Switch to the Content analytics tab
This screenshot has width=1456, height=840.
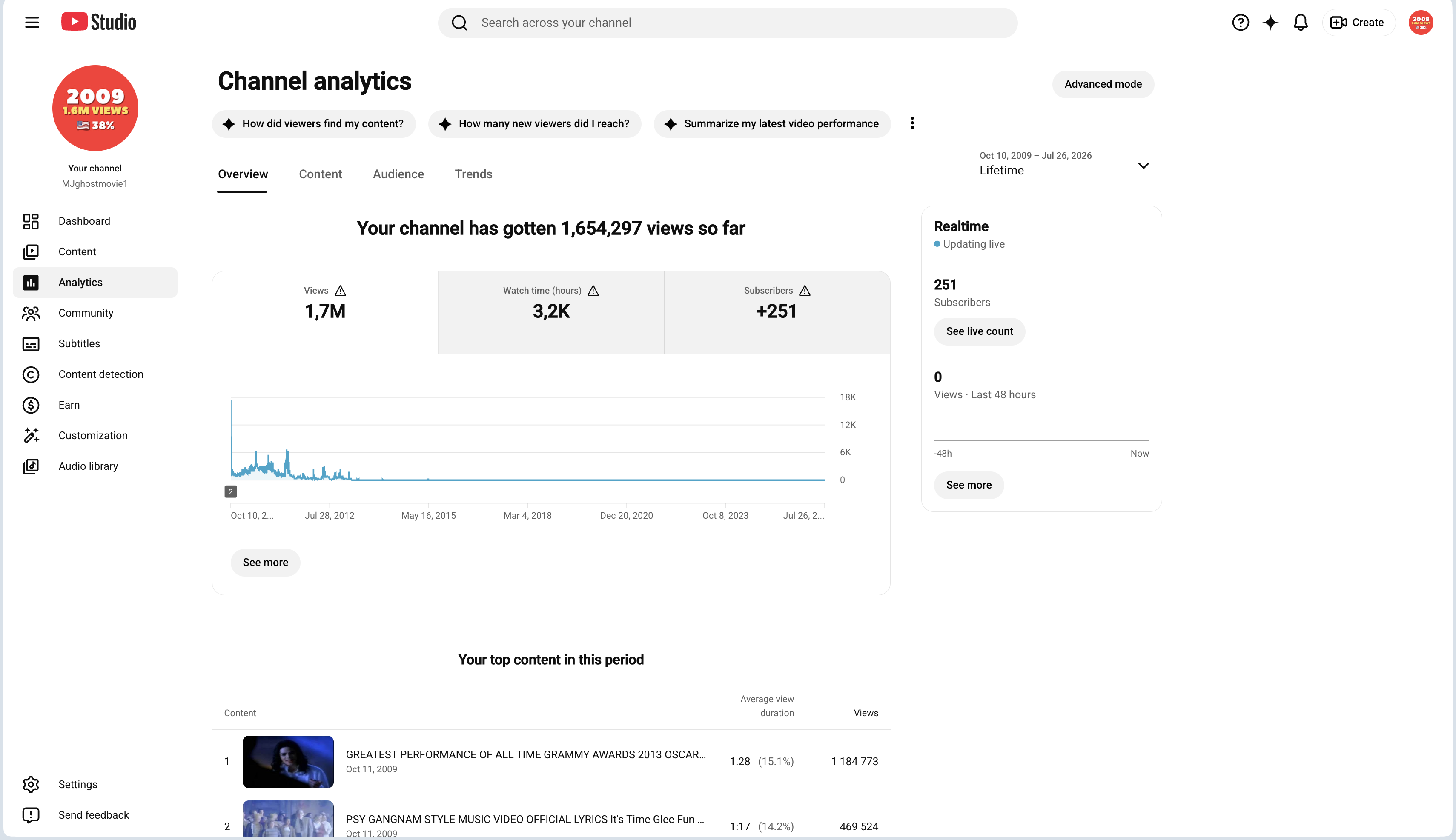(x=320, y=174)
